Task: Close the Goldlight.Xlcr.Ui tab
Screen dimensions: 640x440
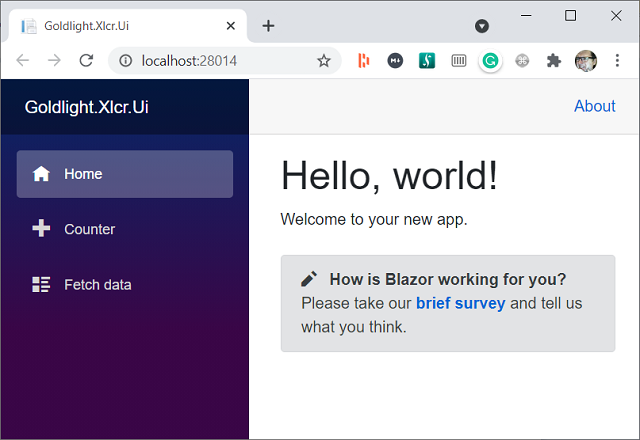Action: pyautogui.click(x=231, y=26)
